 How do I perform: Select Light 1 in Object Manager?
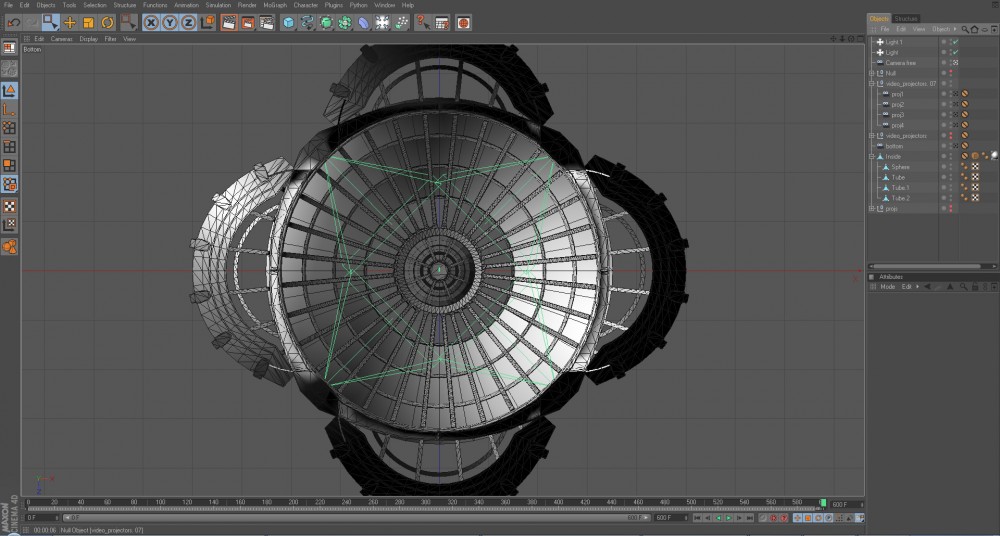tap(893, 42)
